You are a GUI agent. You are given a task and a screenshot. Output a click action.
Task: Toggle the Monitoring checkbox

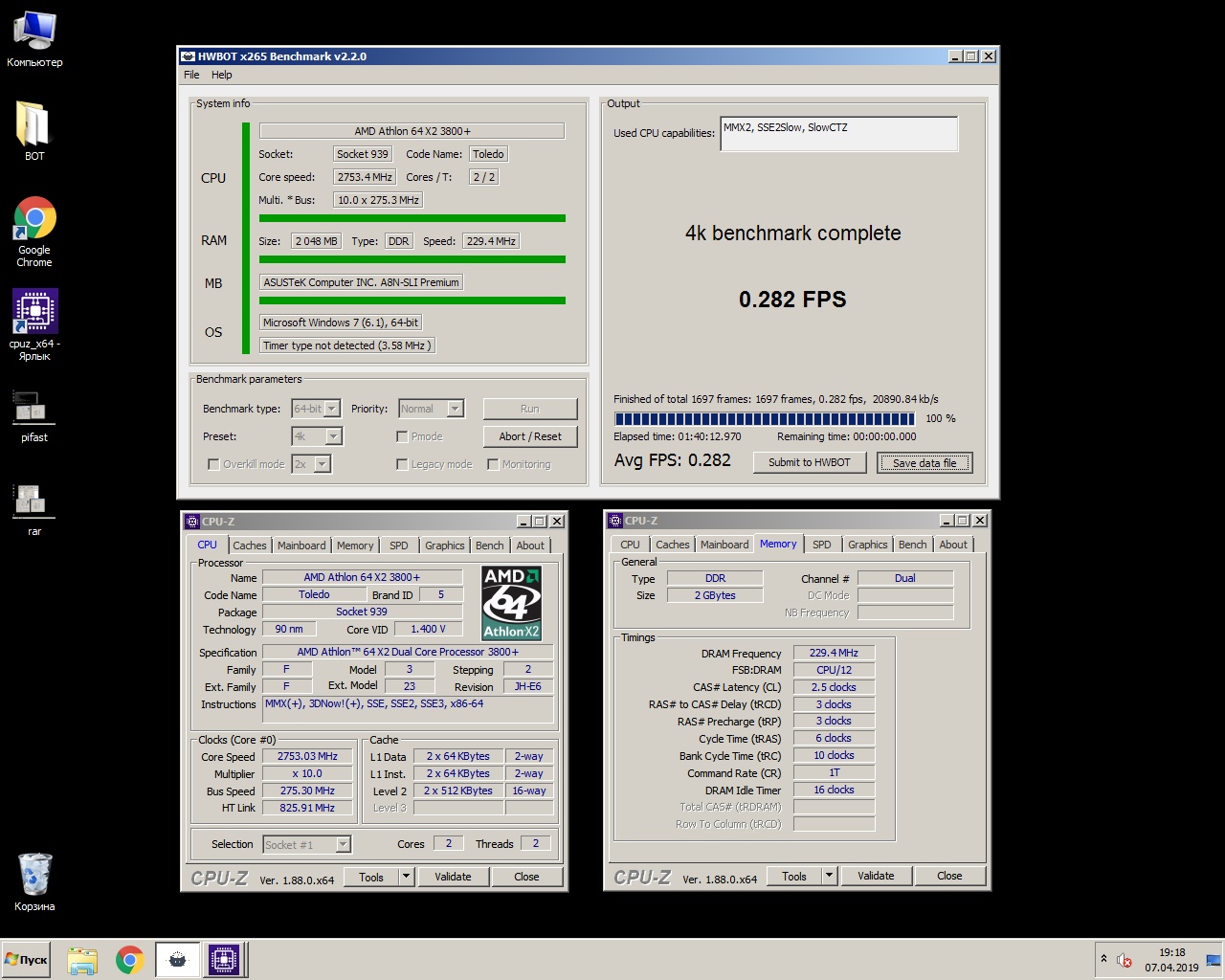(x=493, y=464)
